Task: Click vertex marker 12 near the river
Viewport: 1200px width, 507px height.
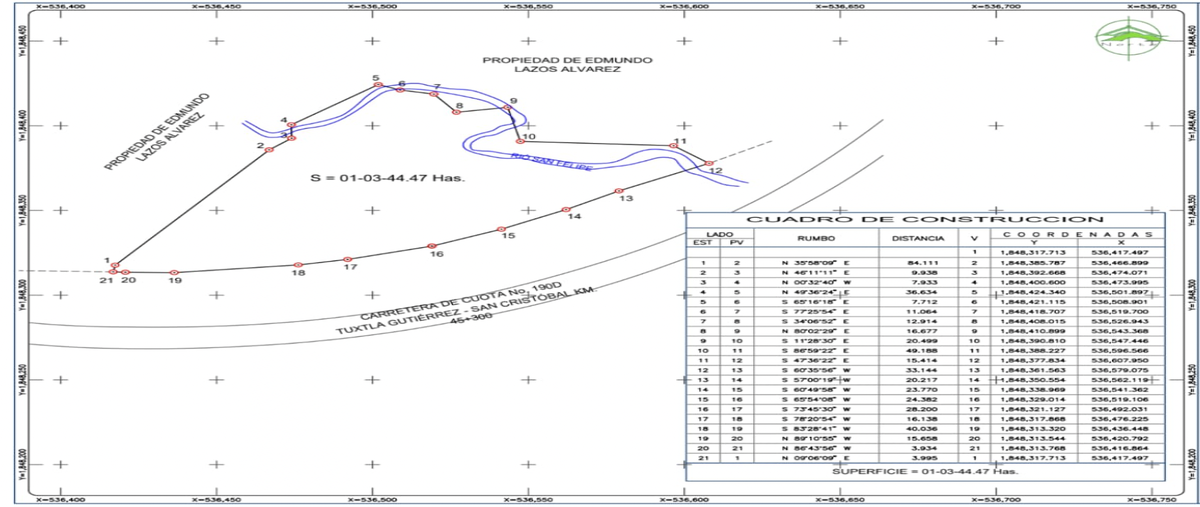Action: pyautogui.click(x=709, y=163)
